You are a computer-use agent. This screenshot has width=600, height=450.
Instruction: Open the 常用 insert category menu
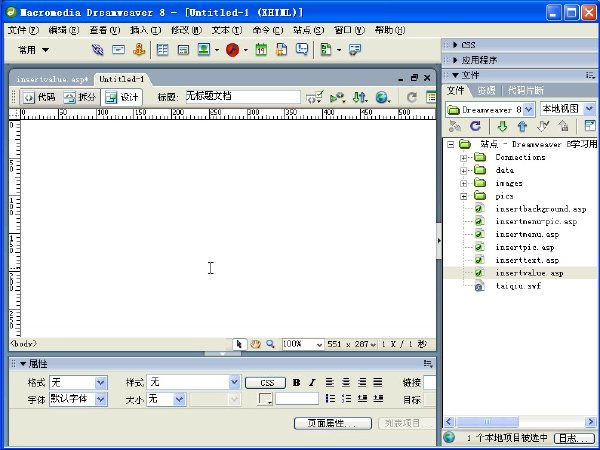click(x=33, y=50)
